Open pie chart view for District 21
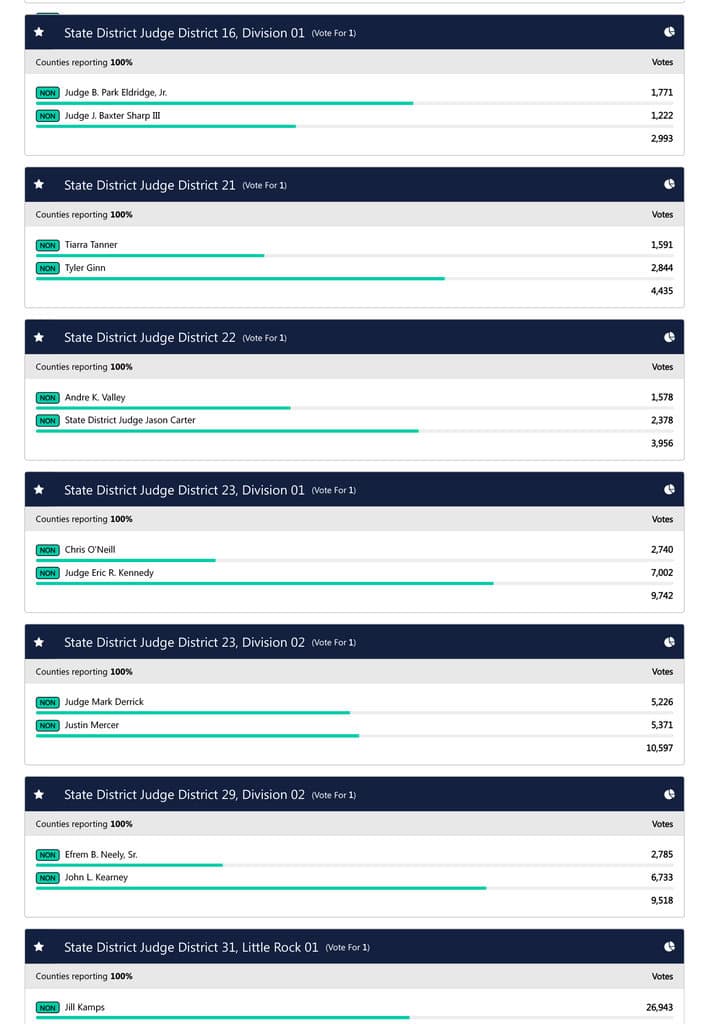This screenshot has width=709, height=1024. point(669,185)
